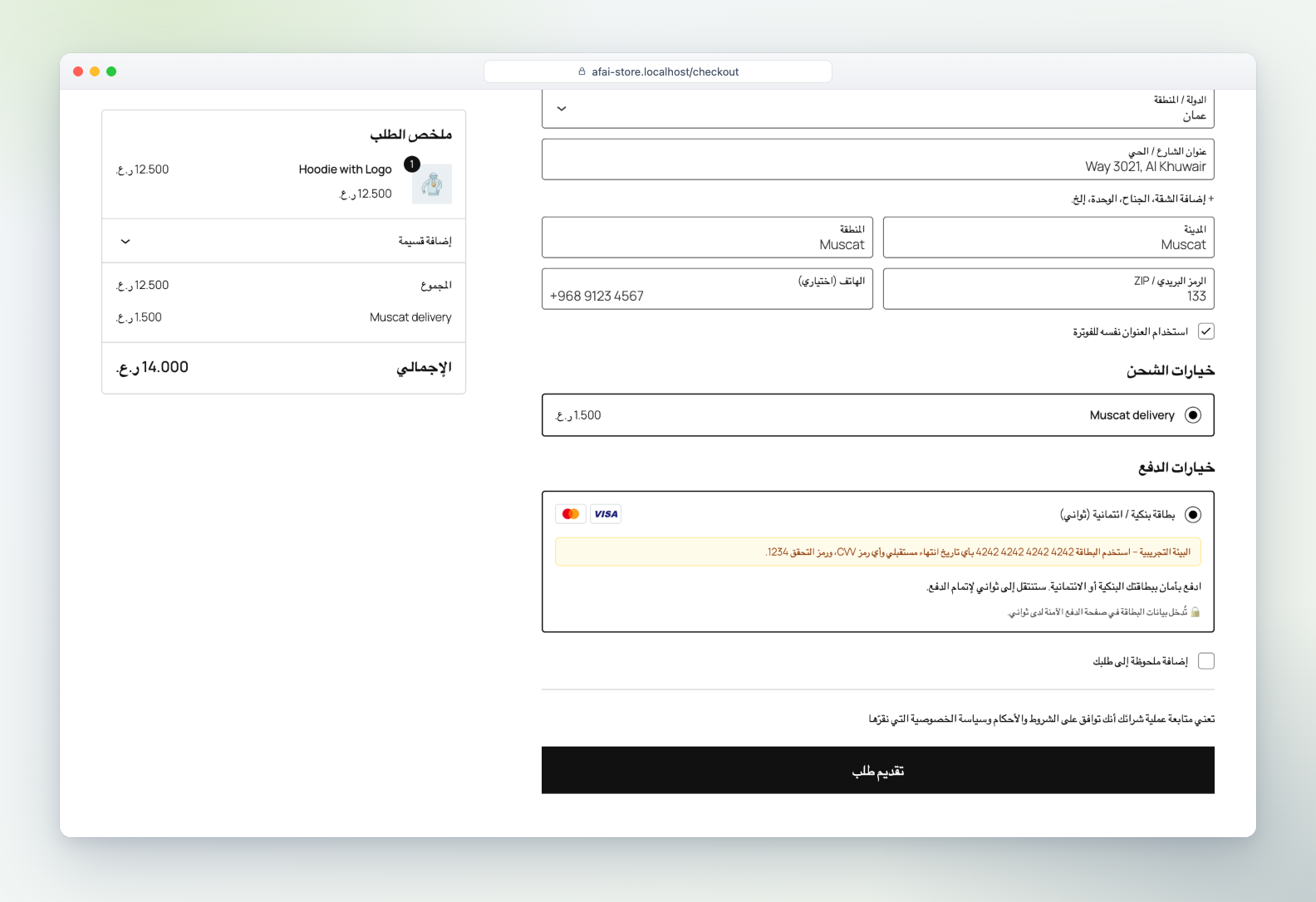Image resolution: width=1316 pixels, height=902 pixels.
Task: Click the Visa card logo icon
Action: 606,514
